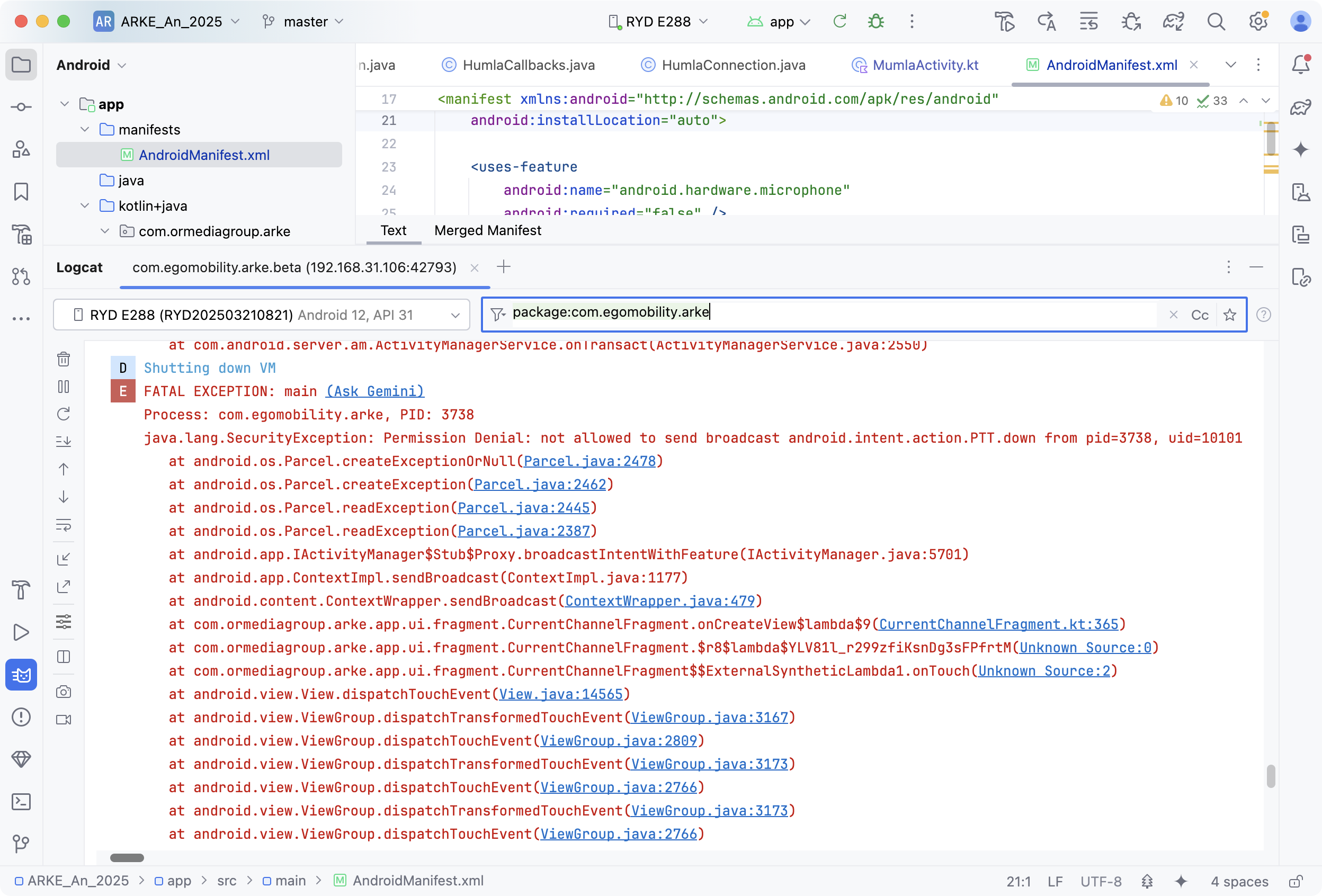Image resolution: width=1322 pixels, height=896 pixels.
Task: Open the CurrentChannelFragment.kt:365 stack trace link
Action: [998, 625]
